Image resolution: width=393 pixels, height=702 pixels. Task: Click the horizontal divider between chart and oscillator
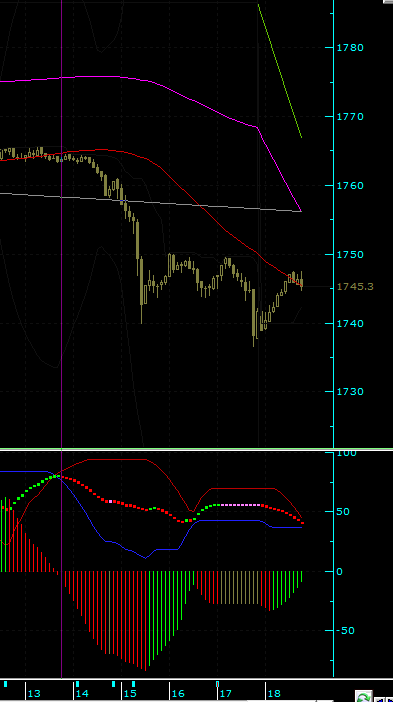pyautogui.click(x=196, y=449)
